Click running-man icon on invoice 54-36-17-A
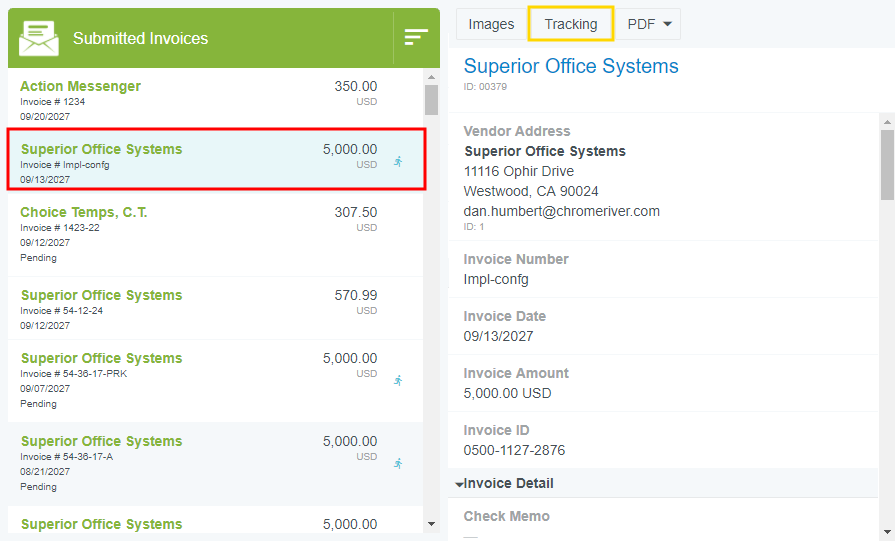The width and height of the screenshot is (895, 541). [398, 463]
